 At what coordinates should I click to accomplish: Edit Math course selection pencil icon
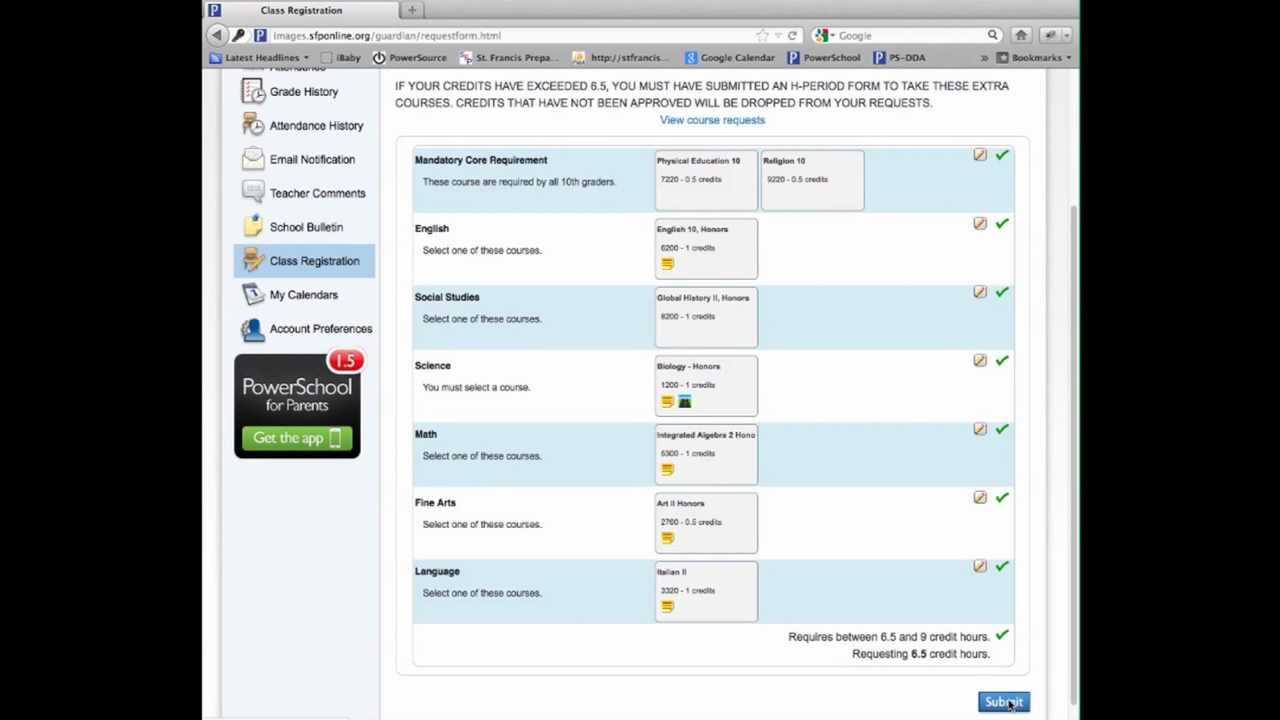(980, 429)
